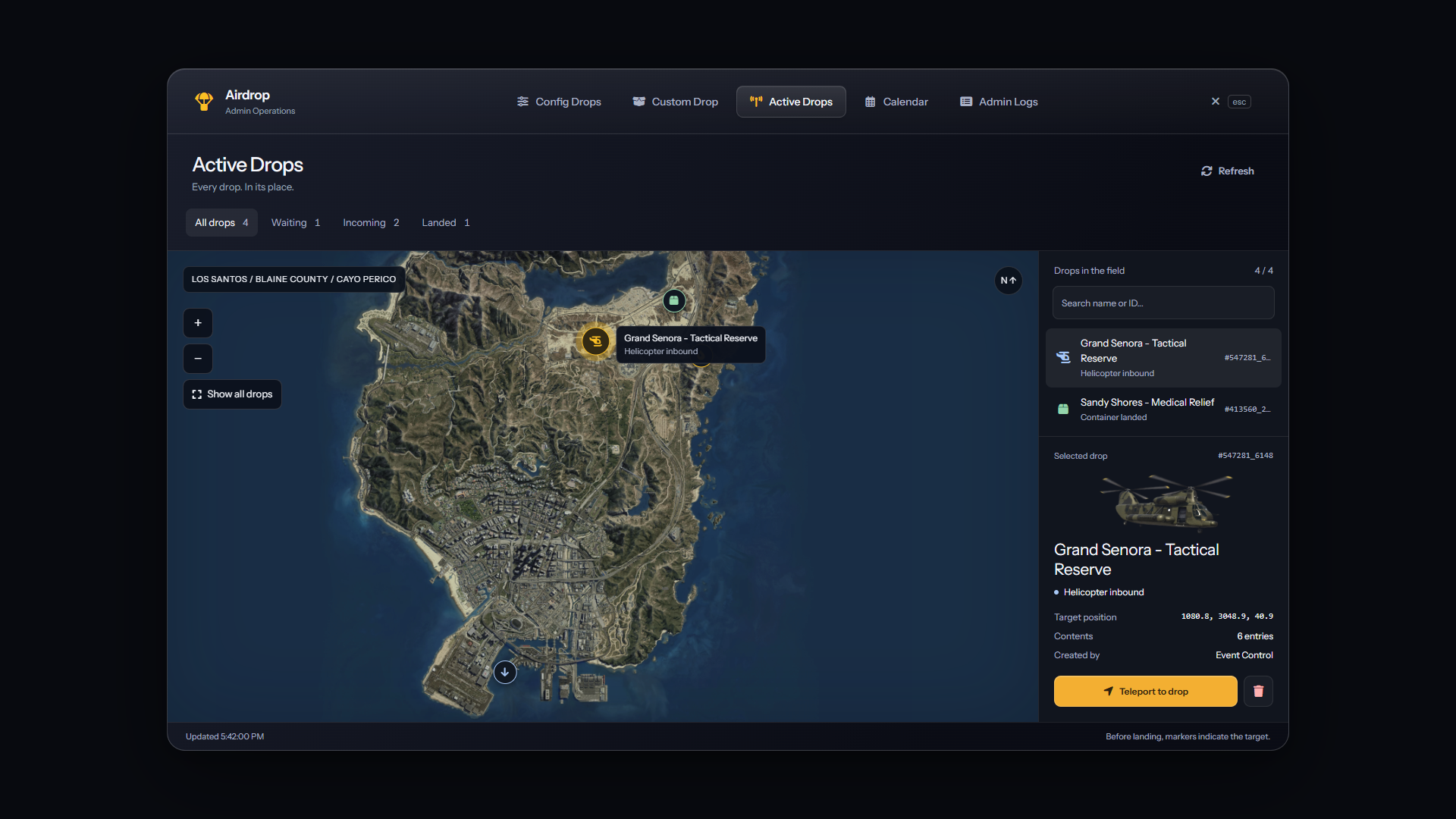Click the Event Control creator value
The height and width of the screenshot is (819, 1456).
[1244, 655]
